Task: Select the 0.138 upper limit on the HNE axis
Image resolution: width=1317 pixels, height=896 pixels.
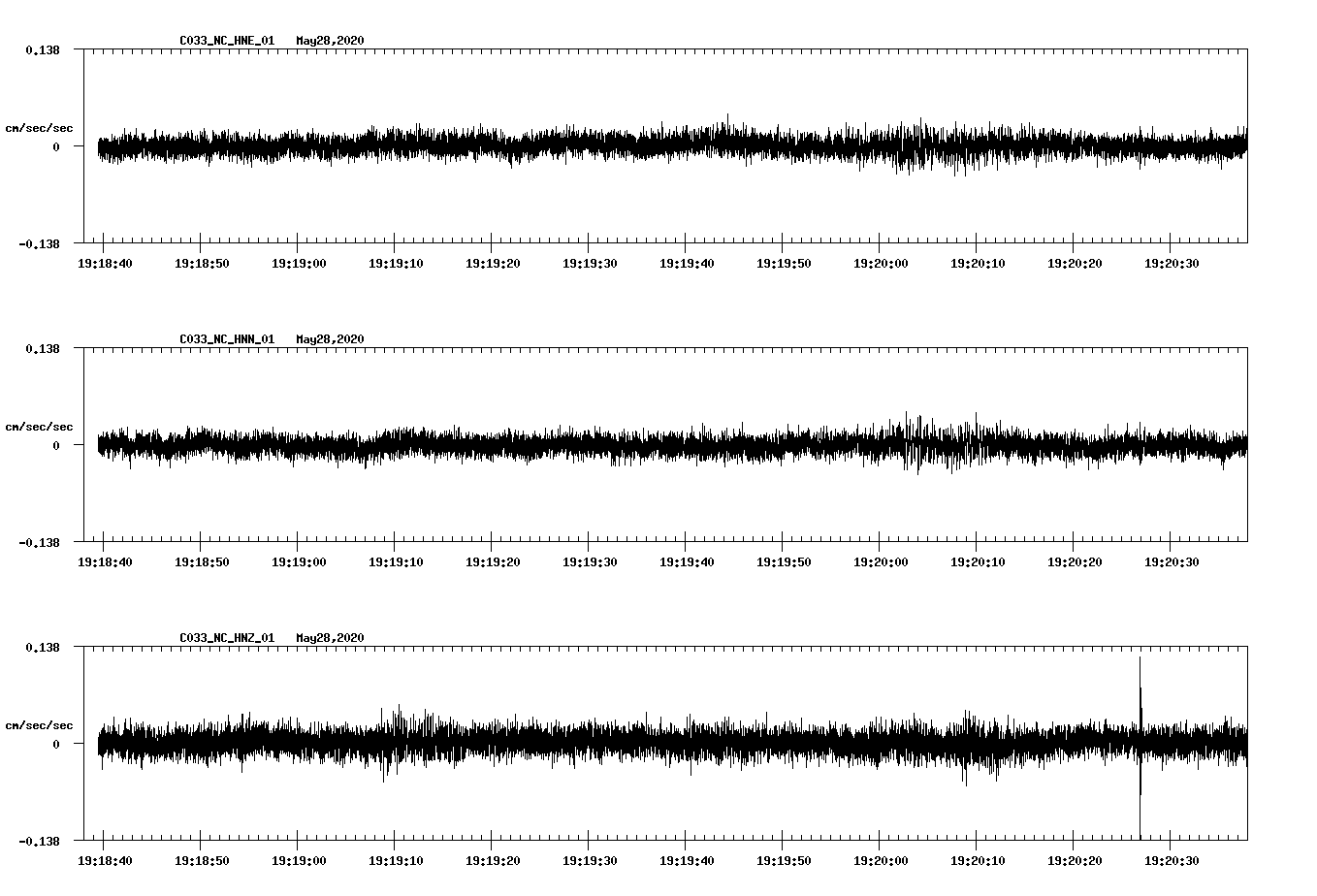Action: [43, 49]
